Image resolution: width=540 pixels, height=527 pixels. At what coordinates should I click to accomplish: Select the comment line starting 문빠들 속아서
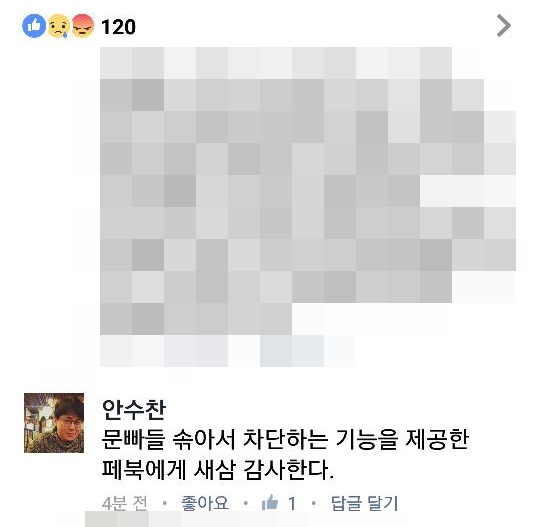pyautogui.click(x=285, y=440)
